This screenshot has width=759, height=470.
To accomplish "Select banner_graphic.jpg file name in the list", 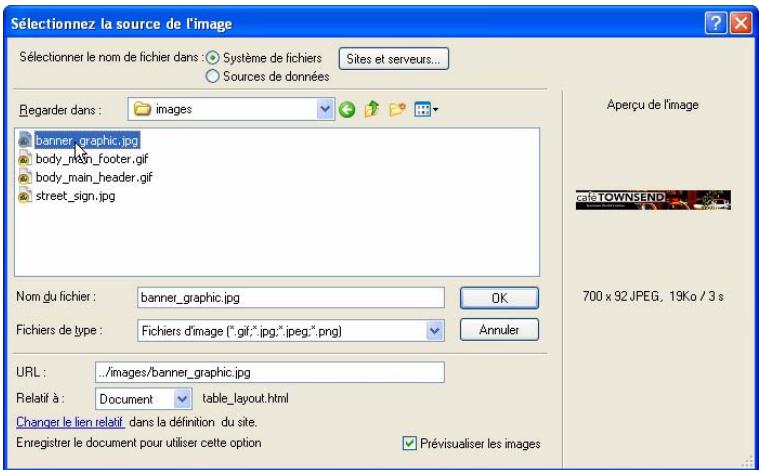I will pyautogui.click(x=87, y=140).
